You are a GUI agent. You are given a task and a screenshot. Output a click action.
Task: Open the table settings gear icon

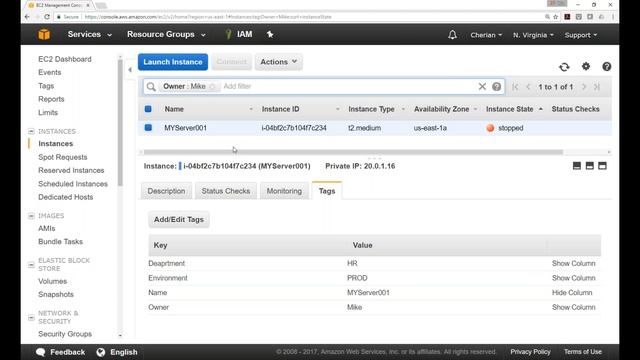tap(586, 66)
